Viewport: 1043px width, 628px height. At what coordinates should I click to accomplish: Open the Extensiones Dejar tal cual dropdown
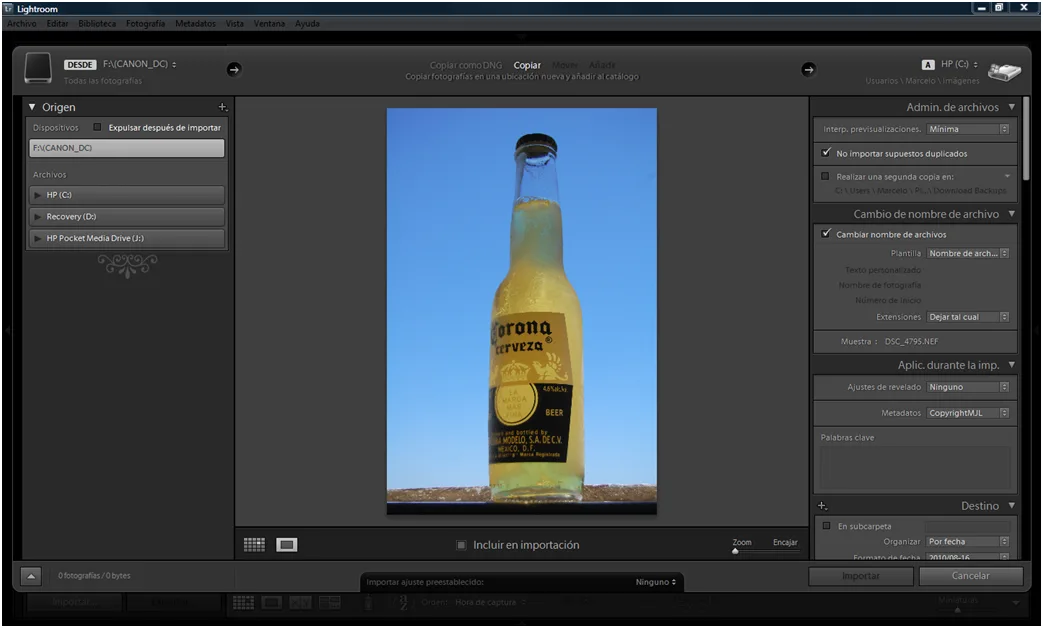coord(968,317)
